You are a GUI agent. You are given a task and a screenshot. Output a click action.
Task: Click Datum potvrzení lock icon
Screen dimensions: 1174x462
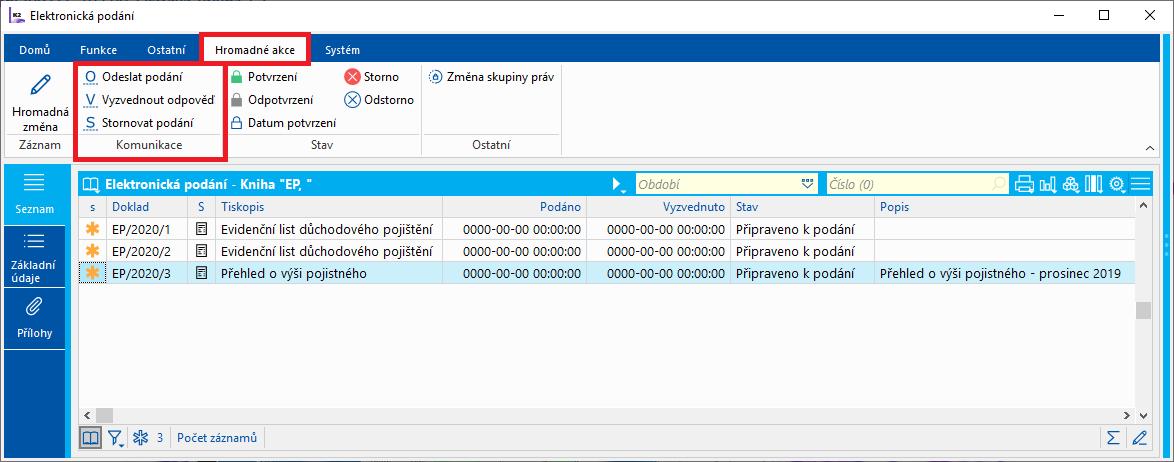click(x=236, y=123)
